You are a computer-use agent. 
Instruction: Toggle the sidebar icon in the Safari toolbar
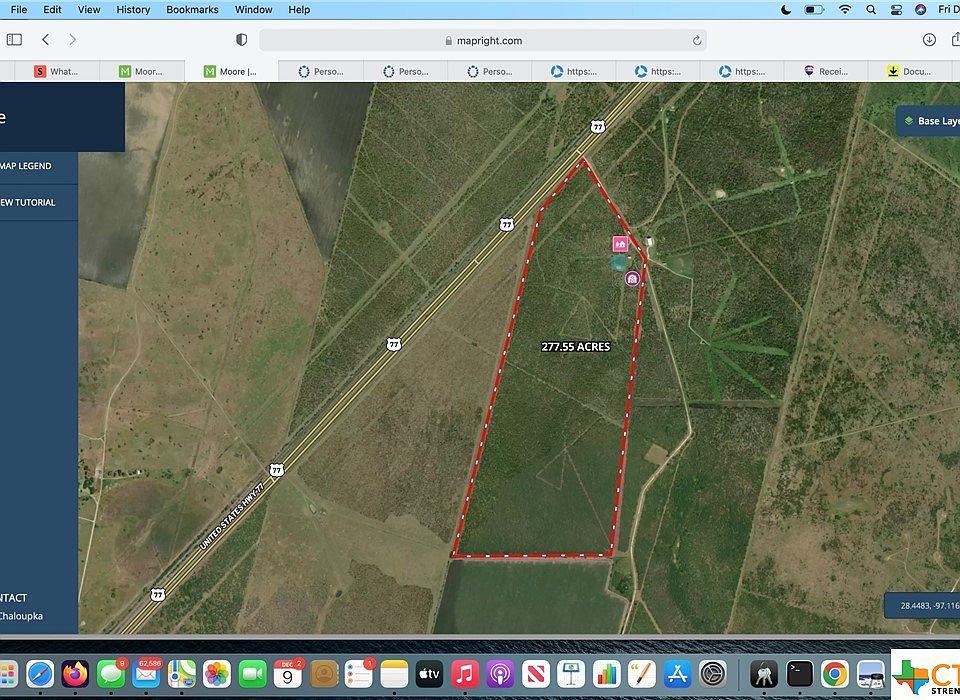pos(13,39)
